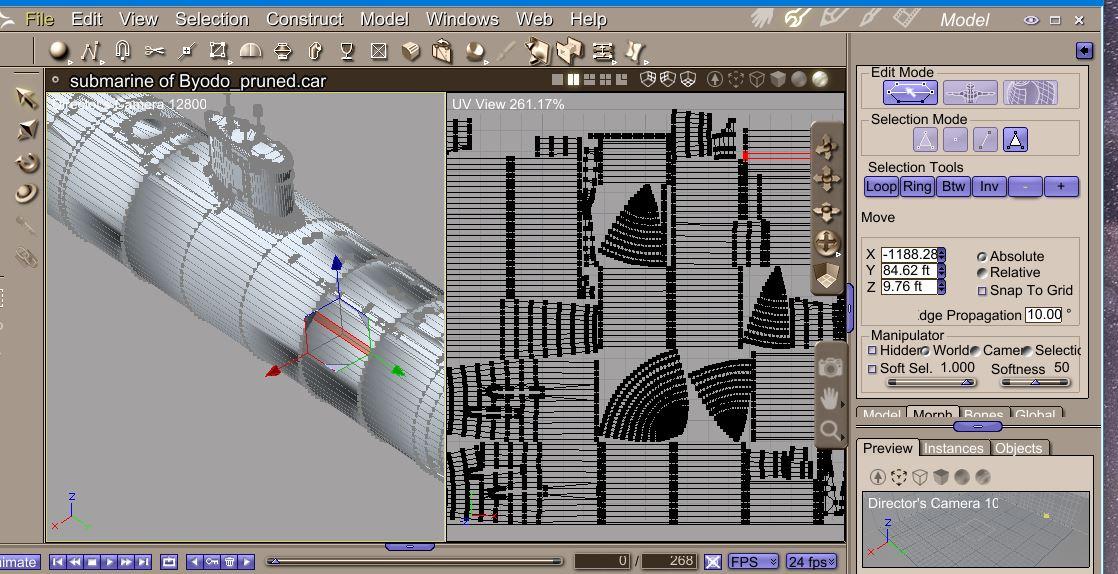Open the 24 fps frame rate dropdown

click(x=811, y=561)
